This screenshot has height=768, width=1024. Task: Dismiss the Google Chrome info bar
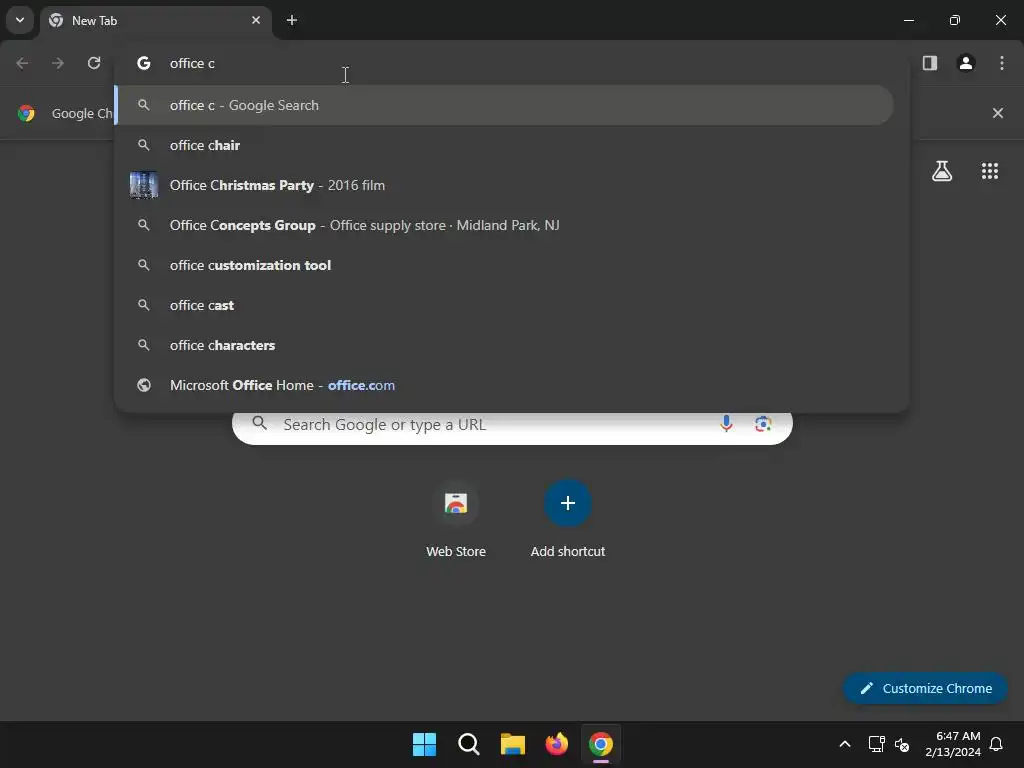(998, 113)
